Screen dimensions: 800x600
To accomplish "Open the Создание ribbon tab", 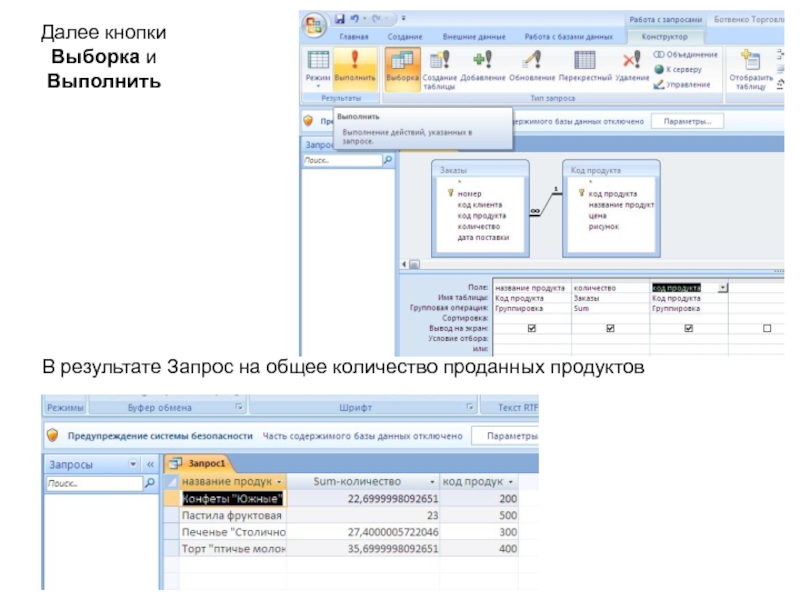I will pos(405,37).
